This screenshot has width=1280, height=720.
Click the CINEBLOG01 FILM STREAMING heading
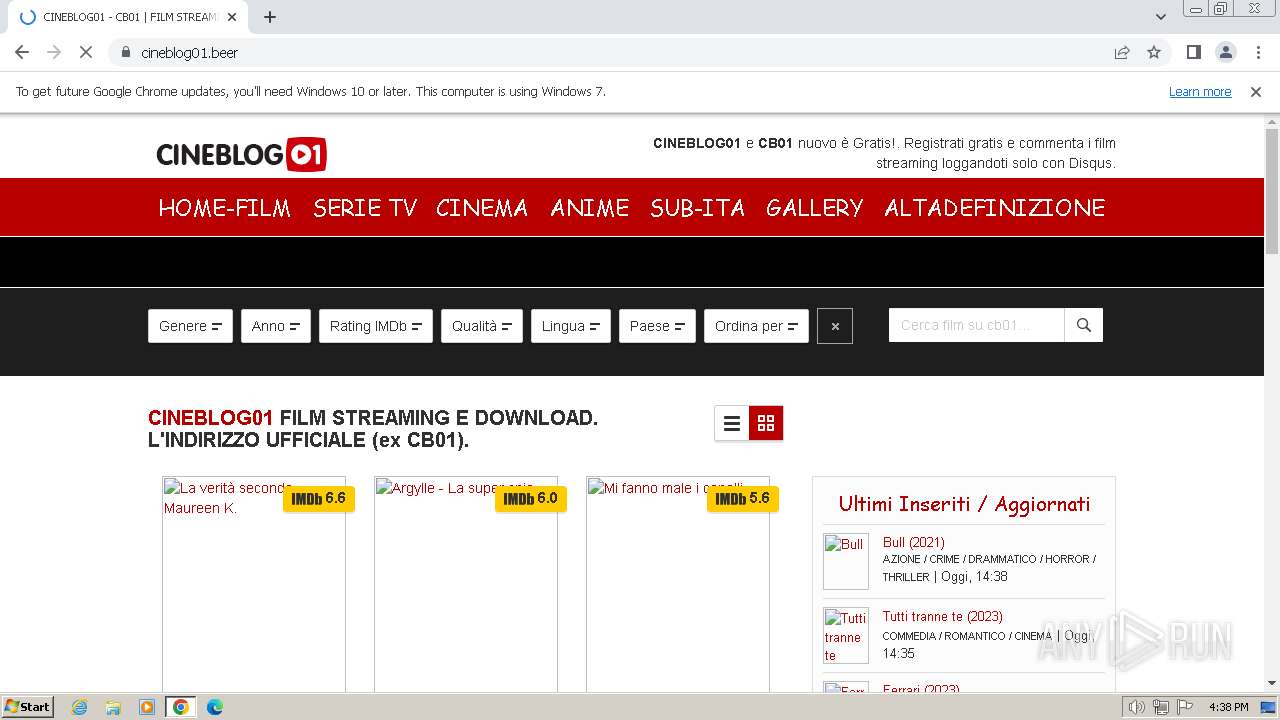[x=373, y=428]
